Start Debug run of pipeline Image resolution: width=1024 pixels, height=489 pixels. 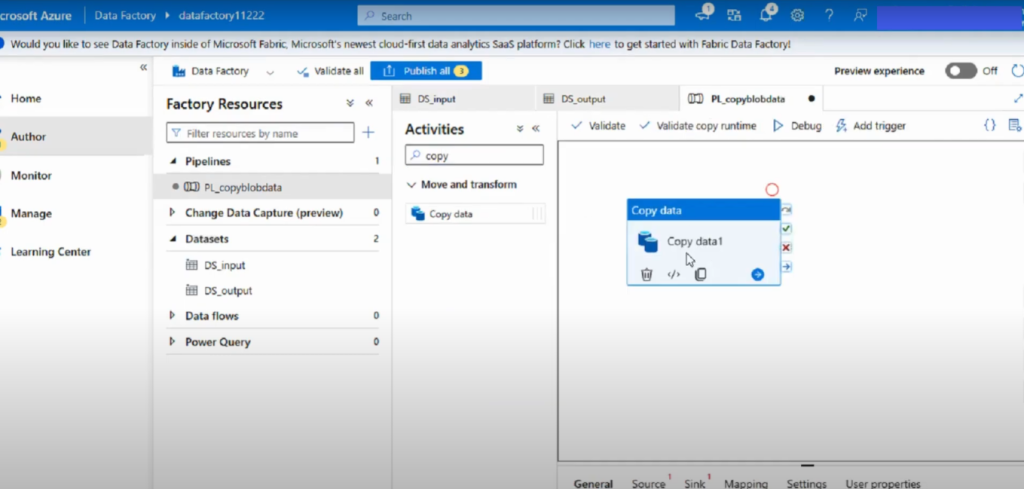(x=797, y=125)
